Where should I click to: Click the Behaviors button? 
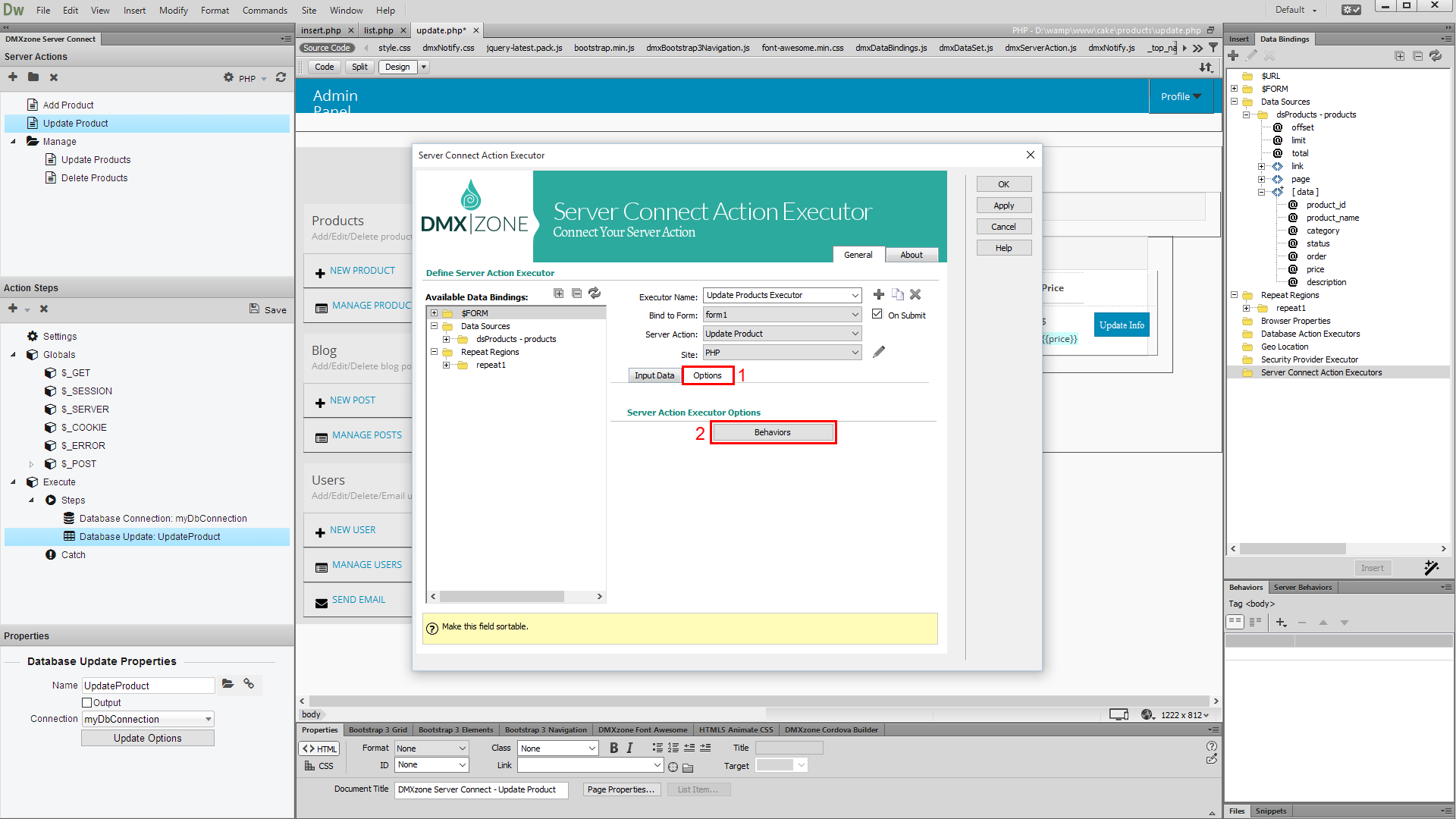pos(773,432)
